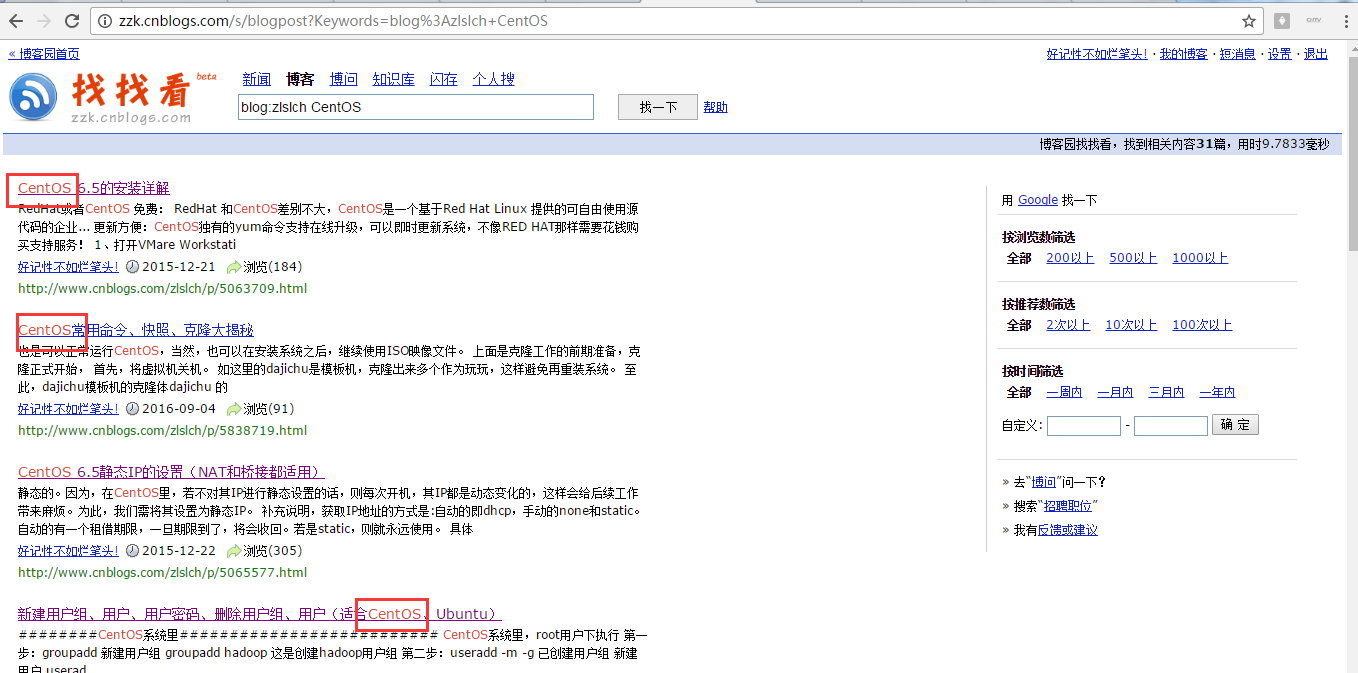This screenshot has height=673, width=1358.
Task: Open result CentOS常用命令、快照、克隆大揭秘
Action: point(136,330)
